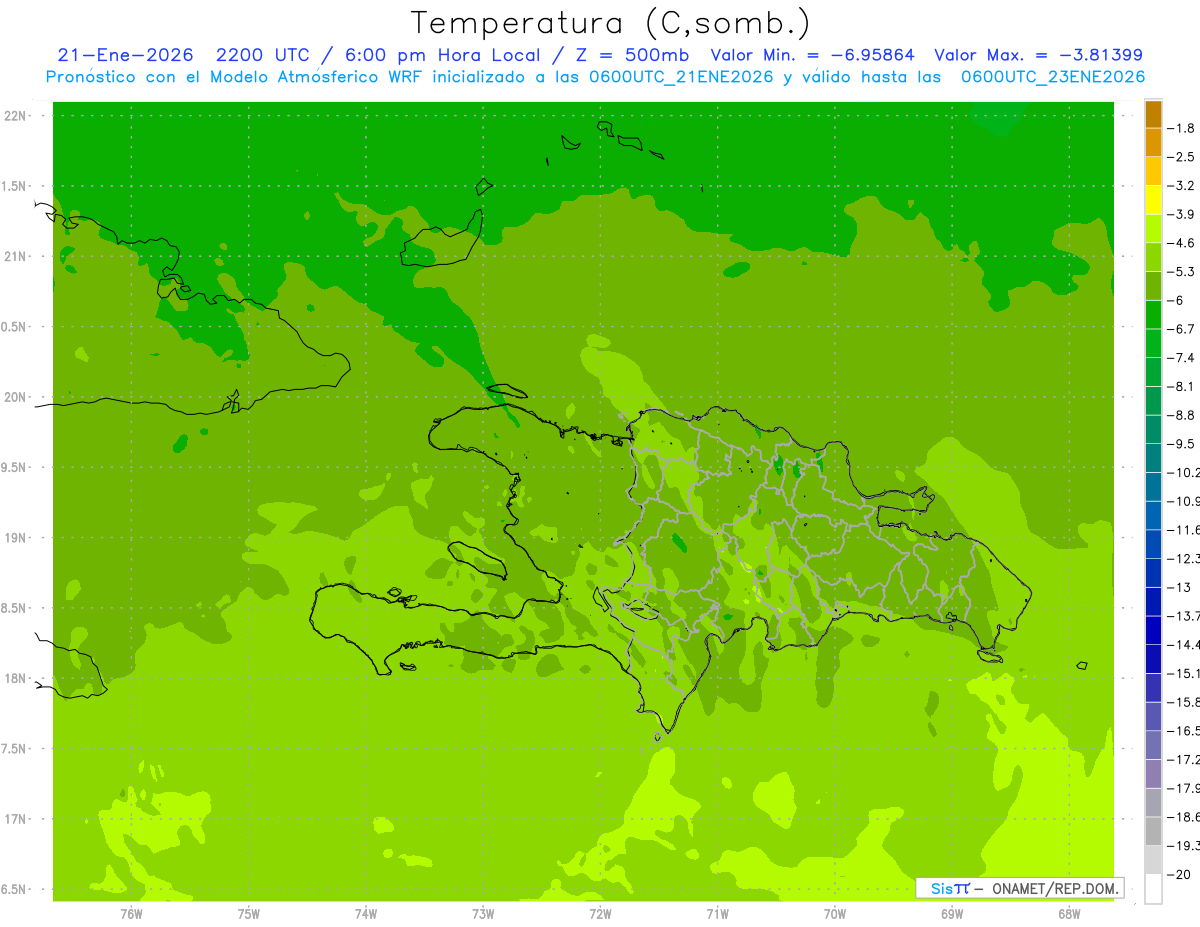Click the green swatch between -6 and -6.7

point(1153,314)
